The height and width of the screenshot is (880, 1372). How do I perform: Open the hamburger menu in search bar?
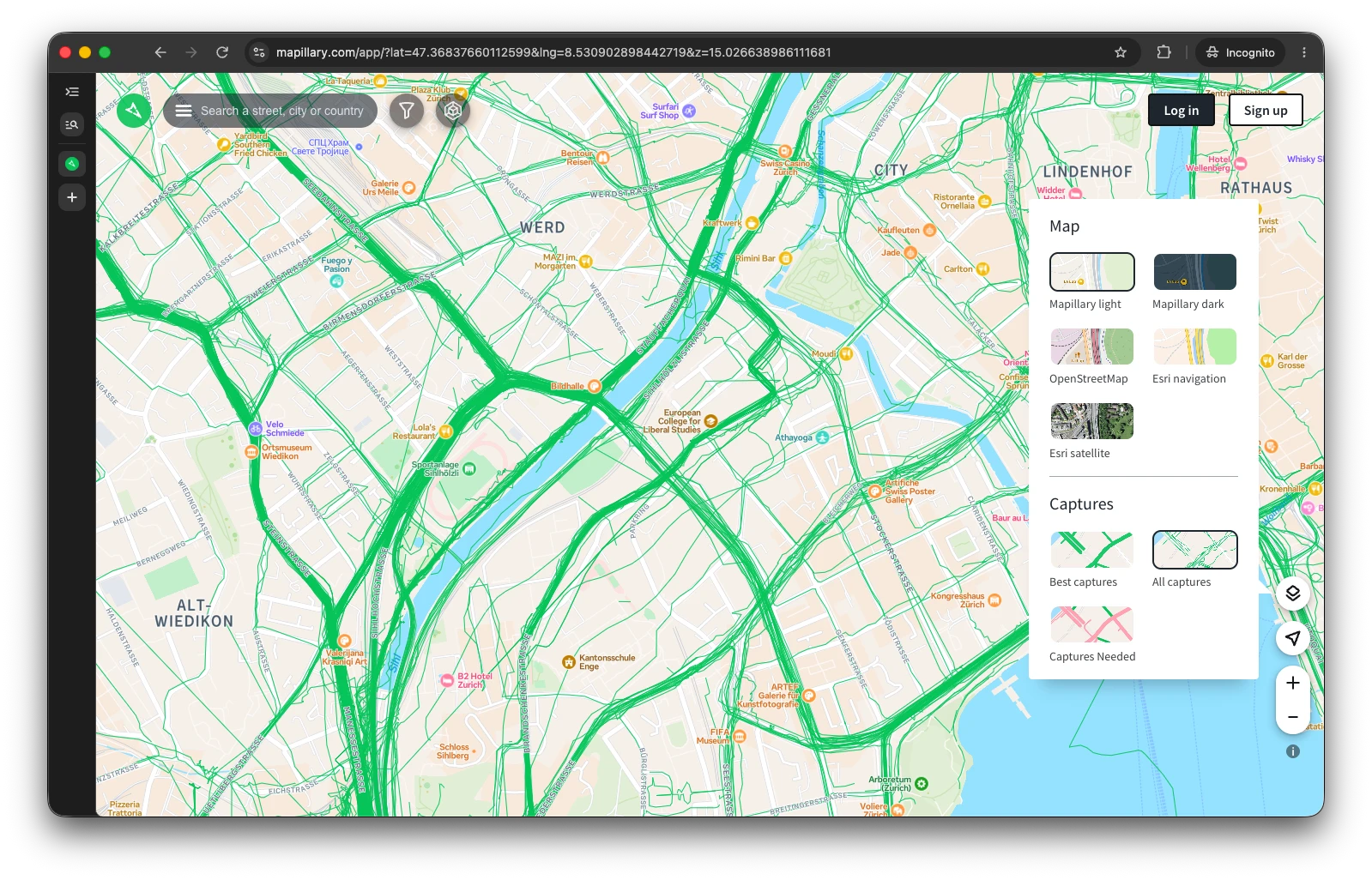pyautogui.click(x=184, y=111)
